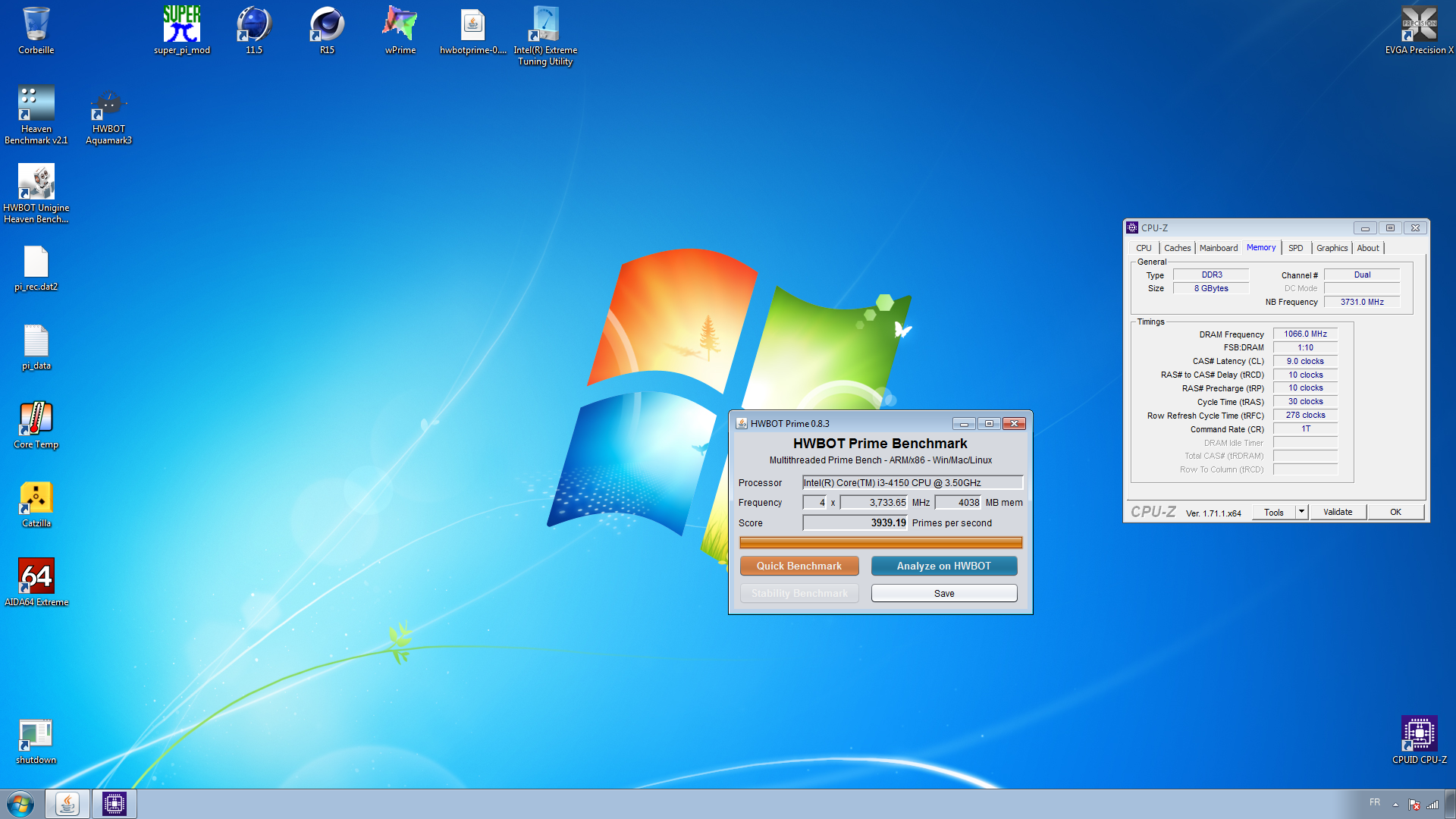The image size is (1456, 819).
Task: Click the HWBOT Prime title bar Java icon
Action: (742, 423)
